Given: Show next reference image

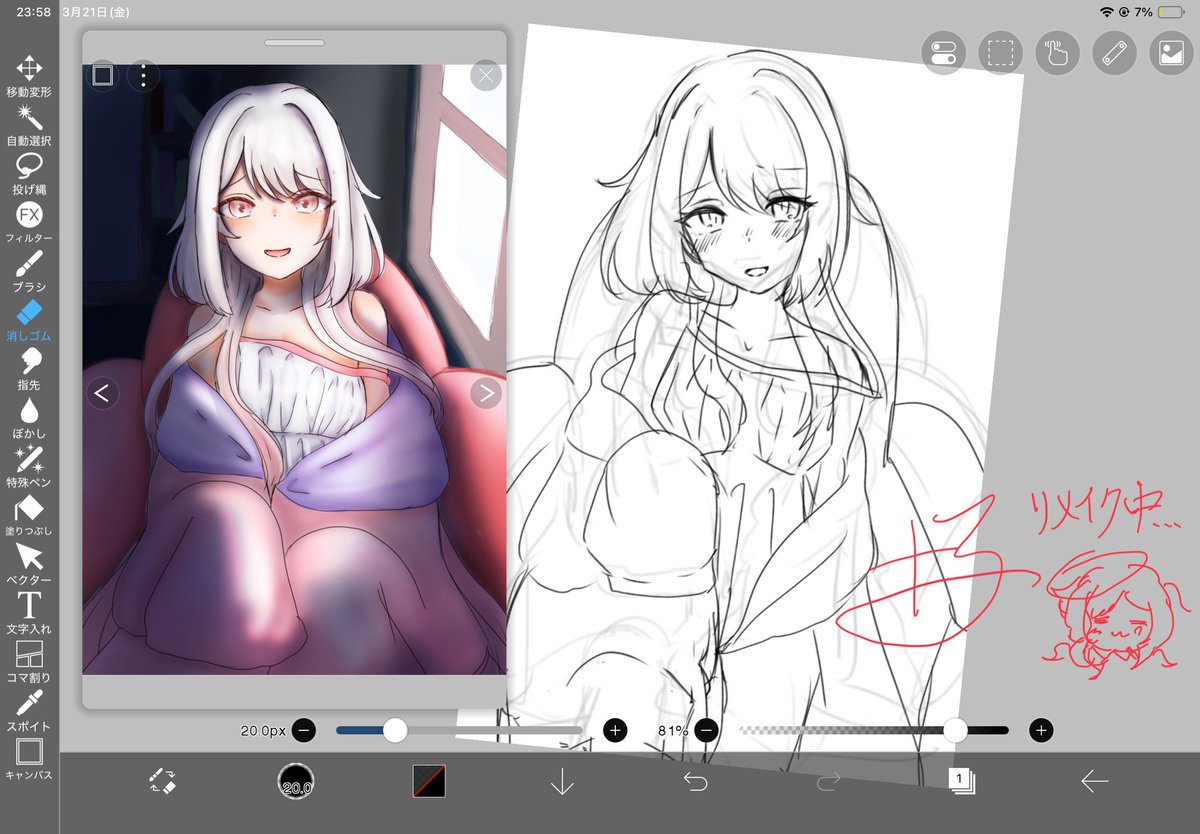Looking at the screenshot, I should point(486,393).
